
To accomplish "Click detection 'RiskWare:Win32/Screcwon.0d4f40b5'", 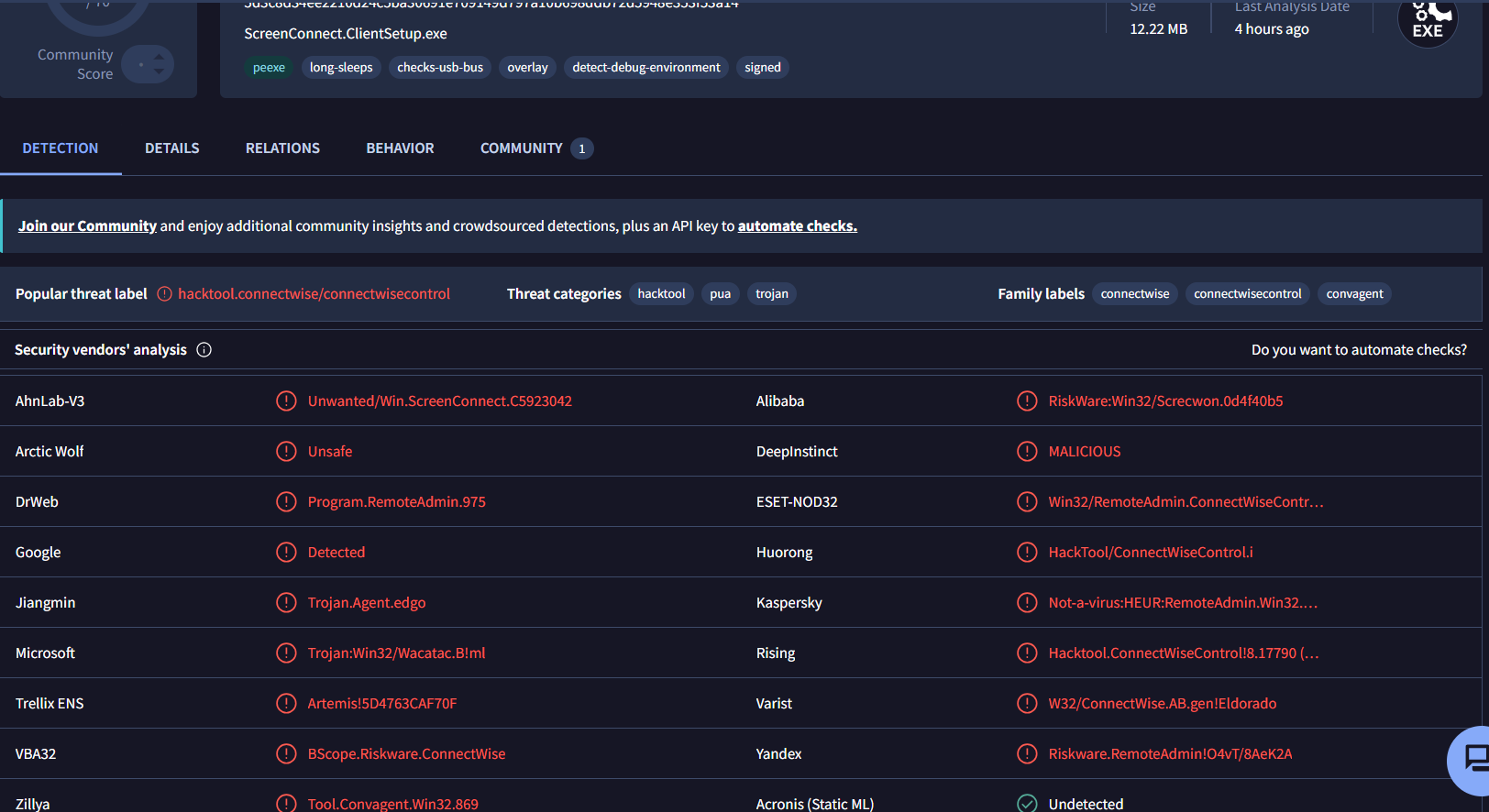I will click(1166, 401).
